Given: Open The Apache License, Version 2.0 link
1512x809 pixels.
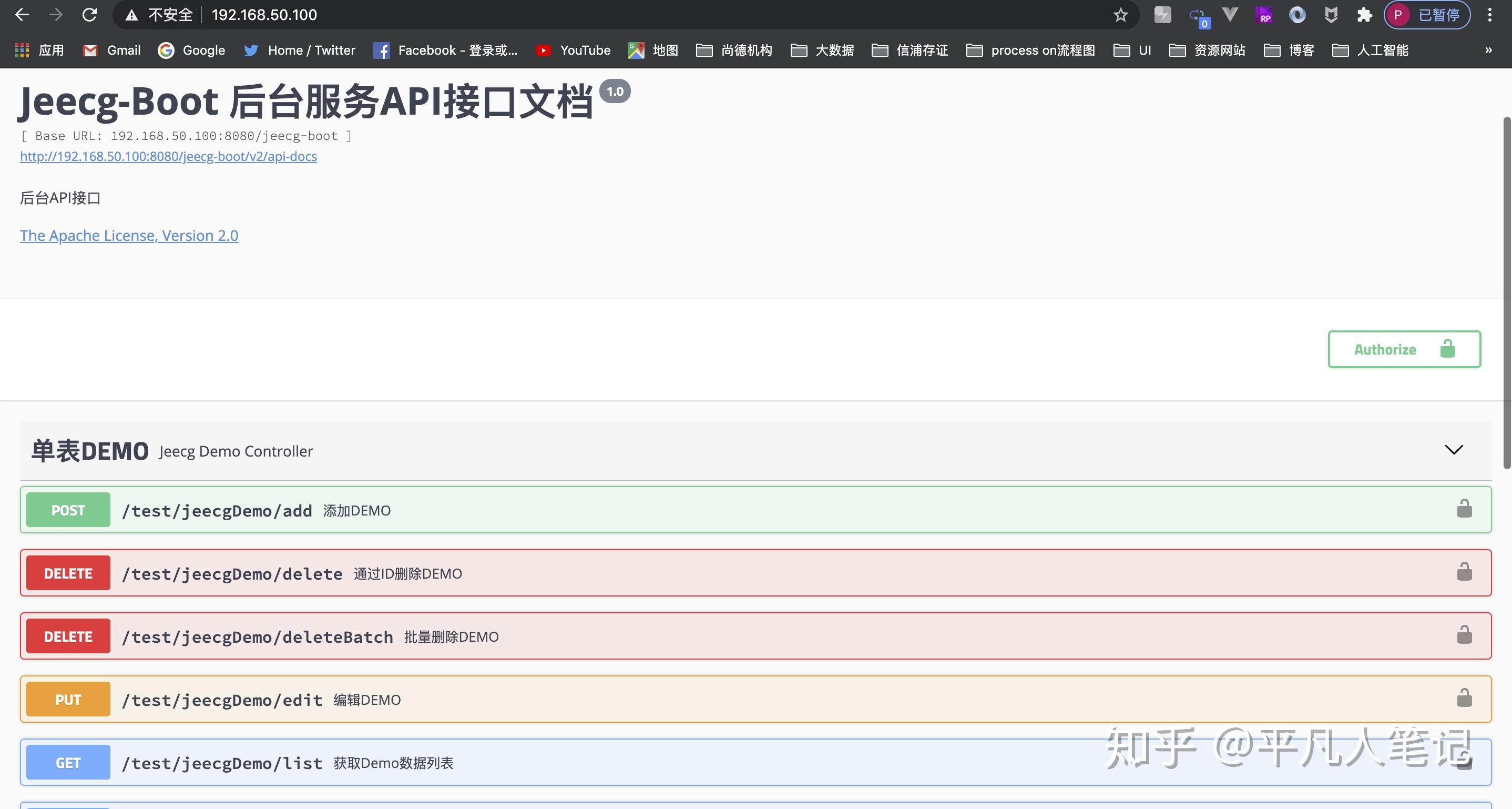Looking at the screenshot, I should click(x=129, y=236).
